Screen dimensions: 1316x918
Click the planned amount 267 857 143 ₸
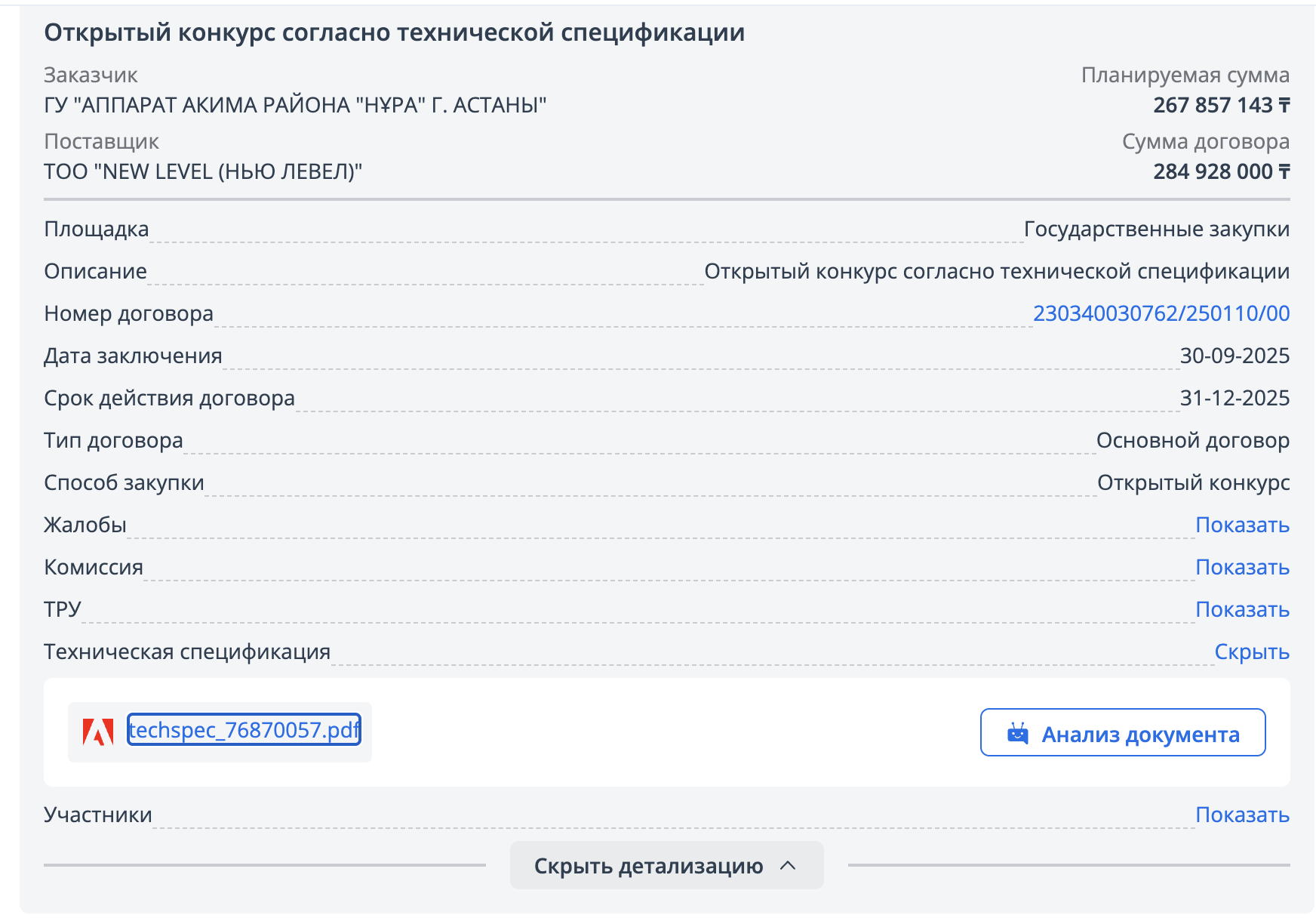1221,105
